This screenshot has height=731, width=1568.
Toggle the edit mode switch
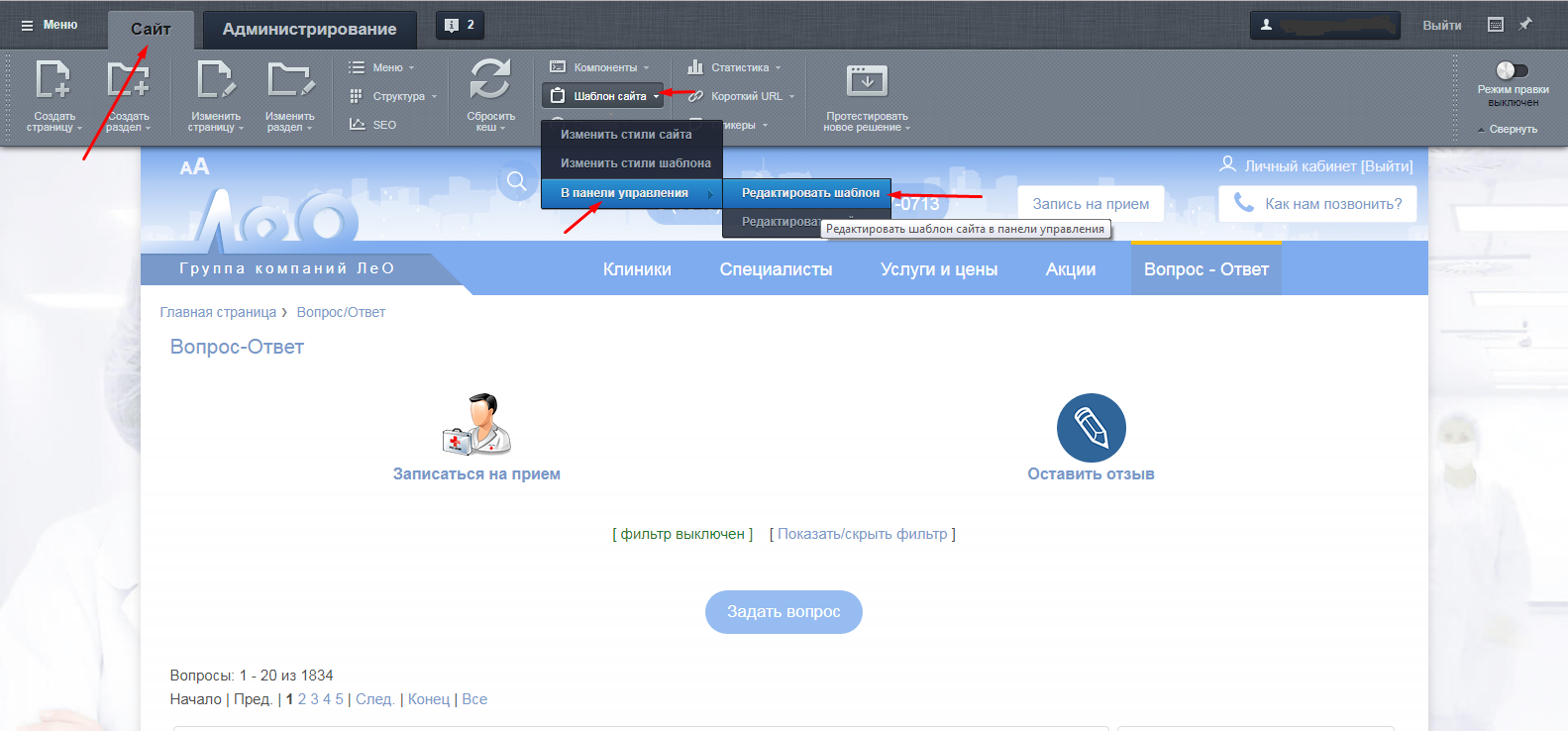point(1512,70)
